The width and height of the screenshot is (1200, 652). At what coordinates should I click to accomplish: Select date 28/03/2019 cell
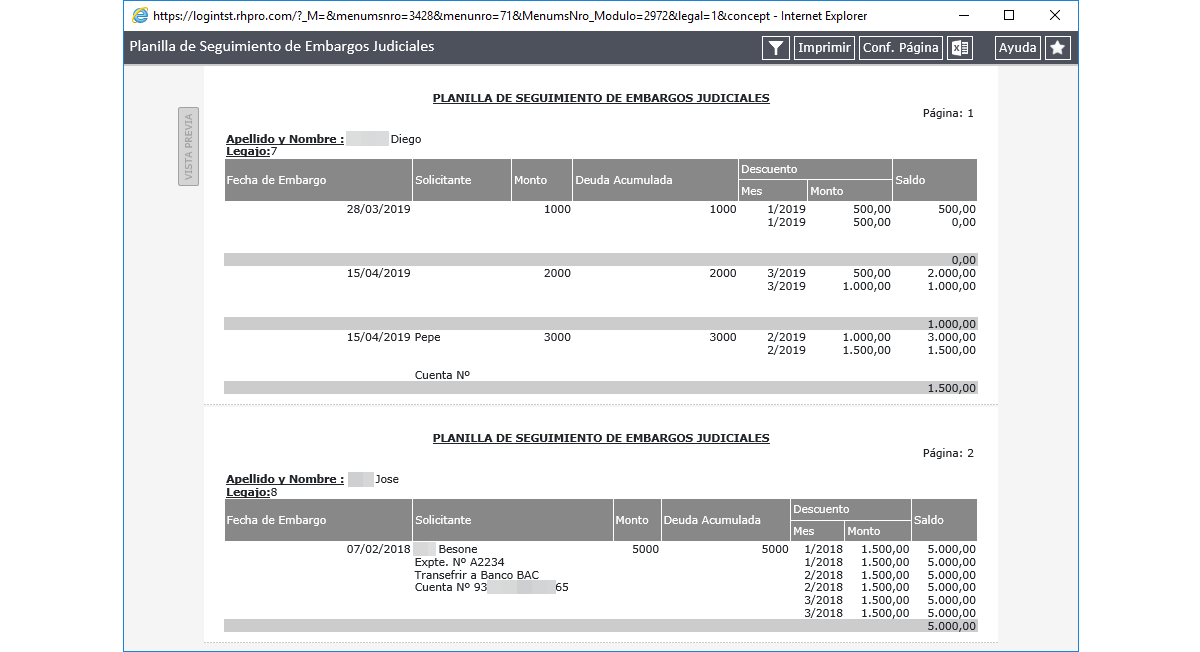pyautogui.click(x=379, y=210)
